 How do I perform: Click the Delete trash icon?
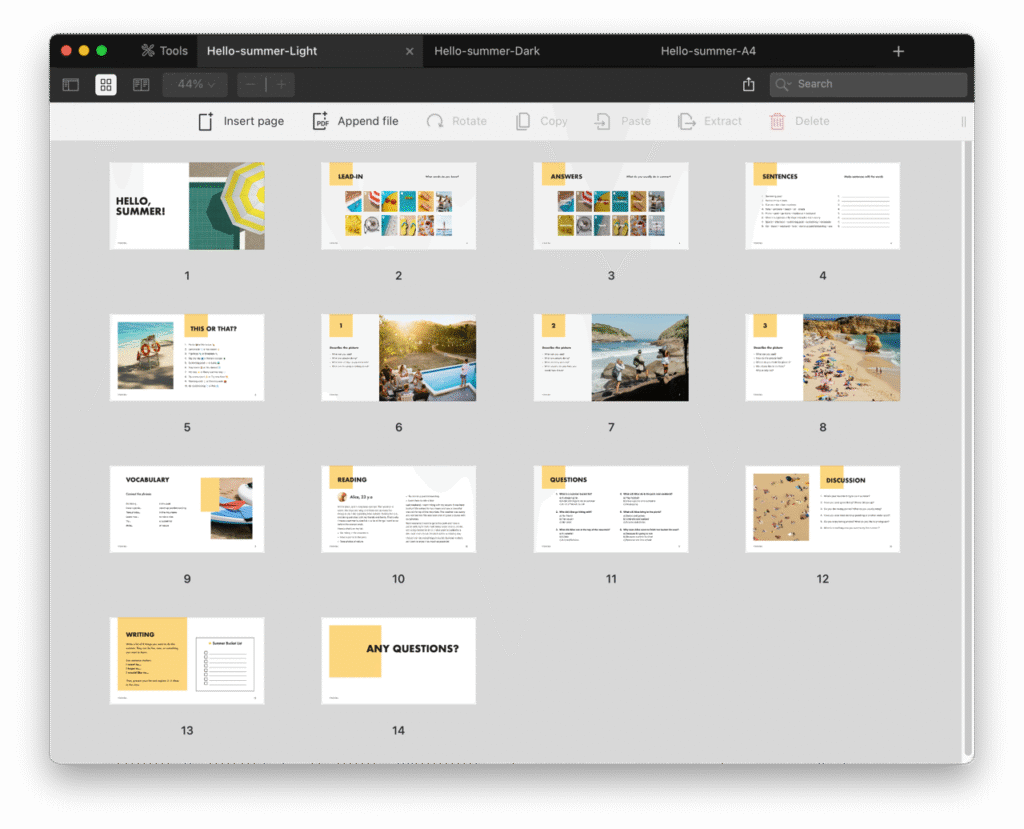pyautogui.click(x=777, y=121)
